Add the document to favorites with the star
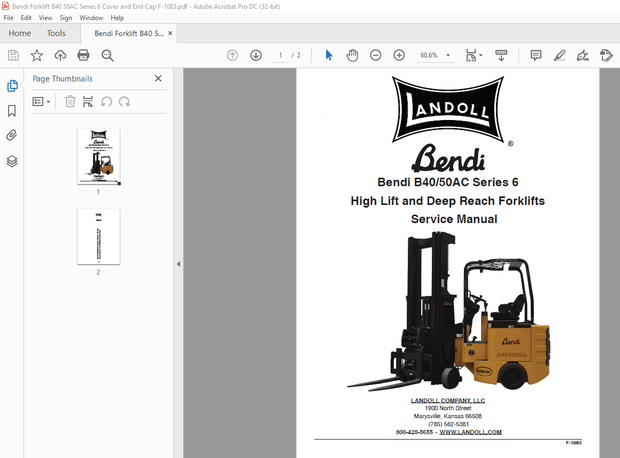Viewport: 620px width, 458px height. [37, 55]
